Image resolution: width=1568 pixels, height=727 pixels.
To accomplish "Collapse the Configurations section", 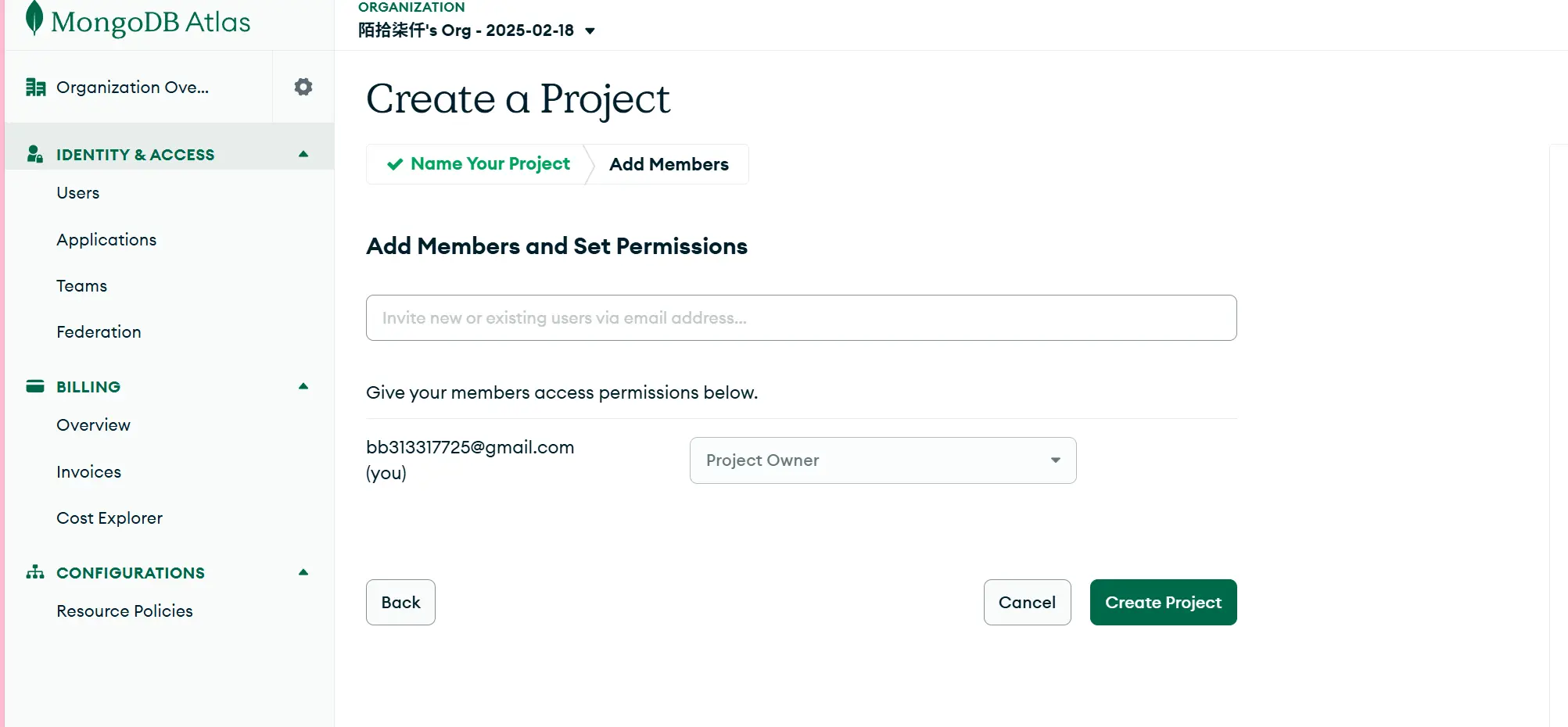I will click(x=303, y=572).
